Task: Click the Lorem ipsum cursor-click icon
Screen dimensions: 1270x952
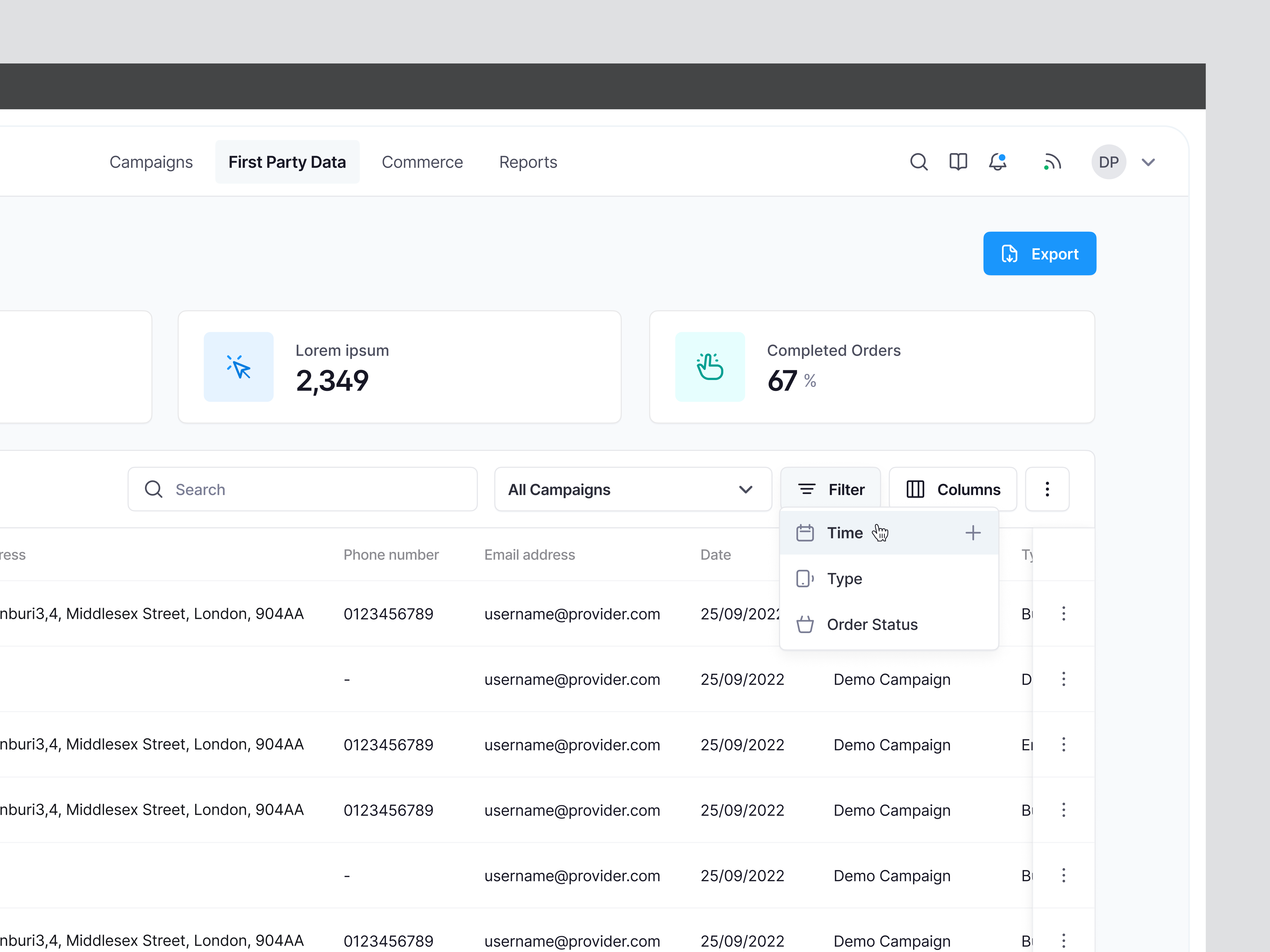Action: 239,367
